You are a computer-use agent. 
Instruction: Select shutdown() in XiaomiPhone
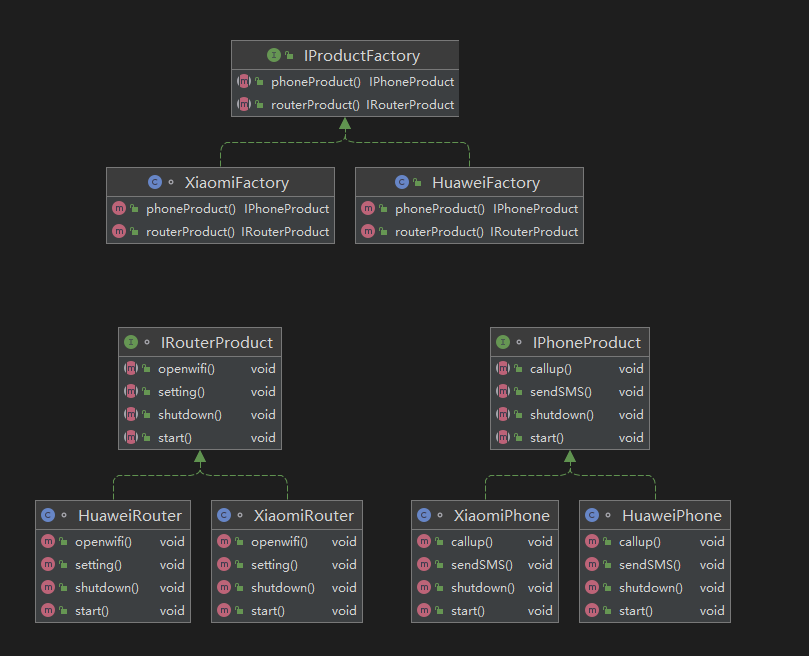[485, 588]
